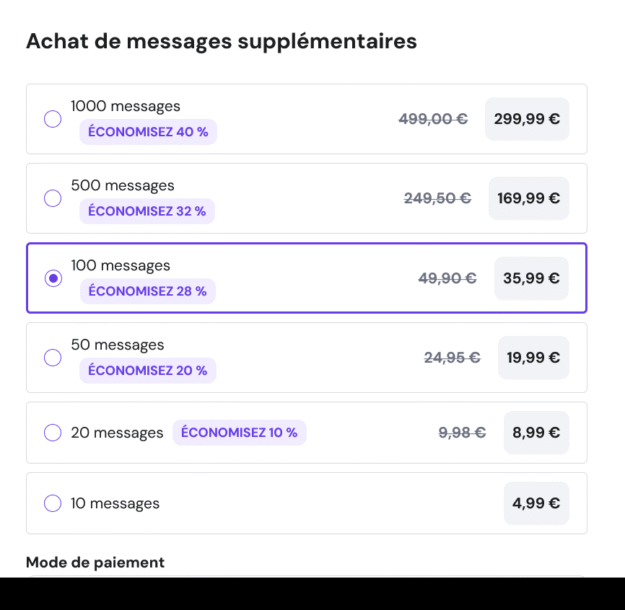Click the crossed-out 499,00 € price
The height and width of the screenshot is (610, 625).
tap(433, 119)
